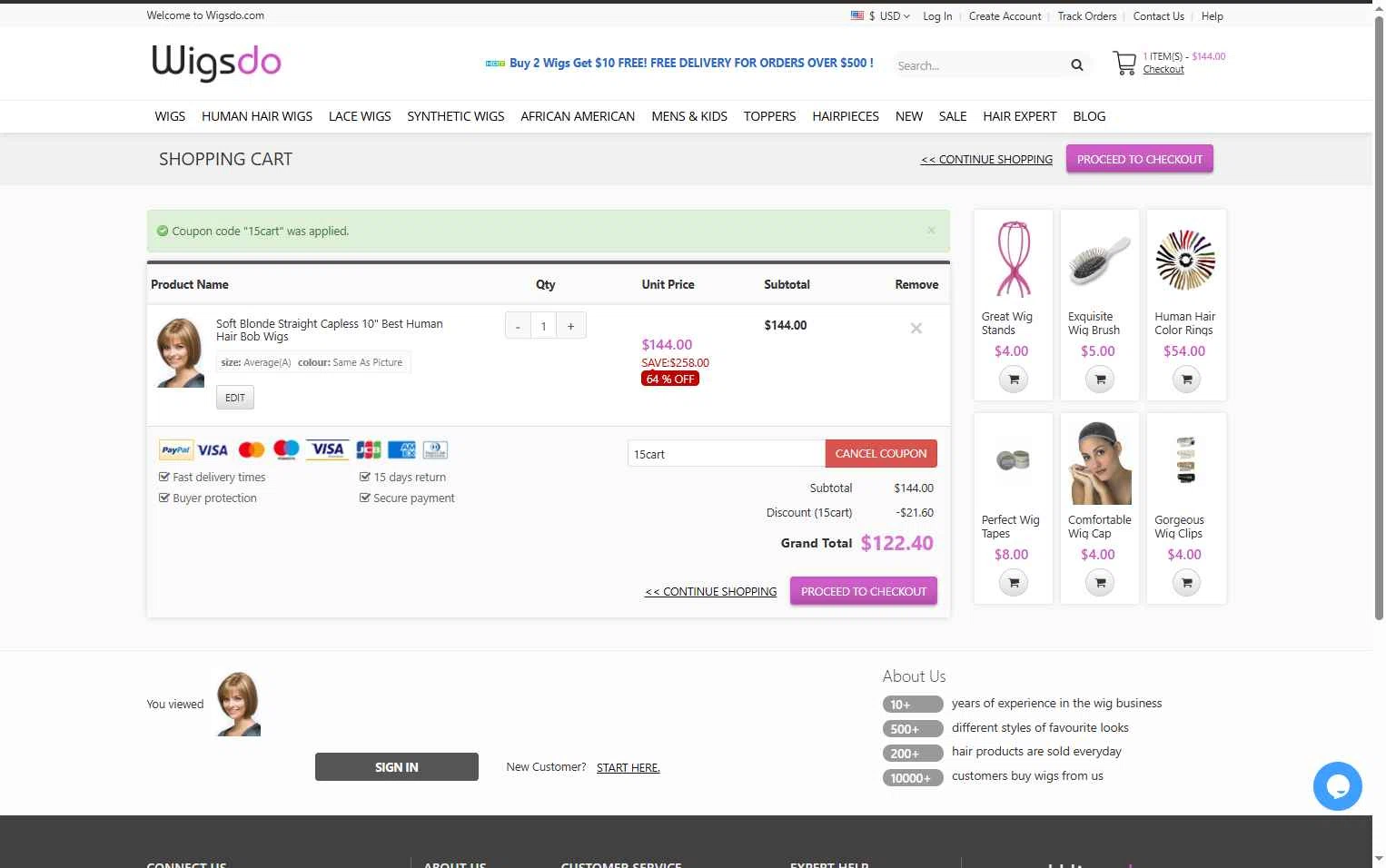Open the USD currency dropdown
The image size is (1386, 868).
click(x=889, y=15)
